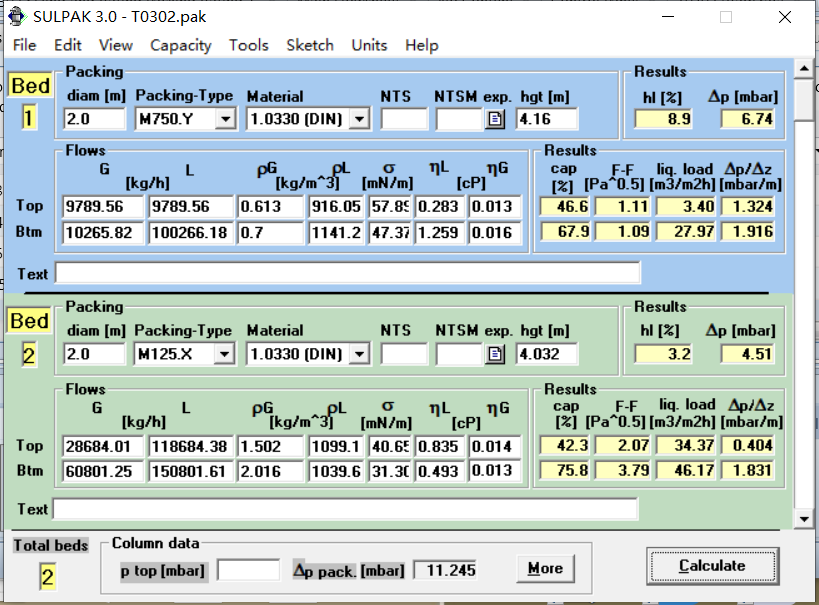Open the File menu
The image size is (819, 605).
click(25, 45)
